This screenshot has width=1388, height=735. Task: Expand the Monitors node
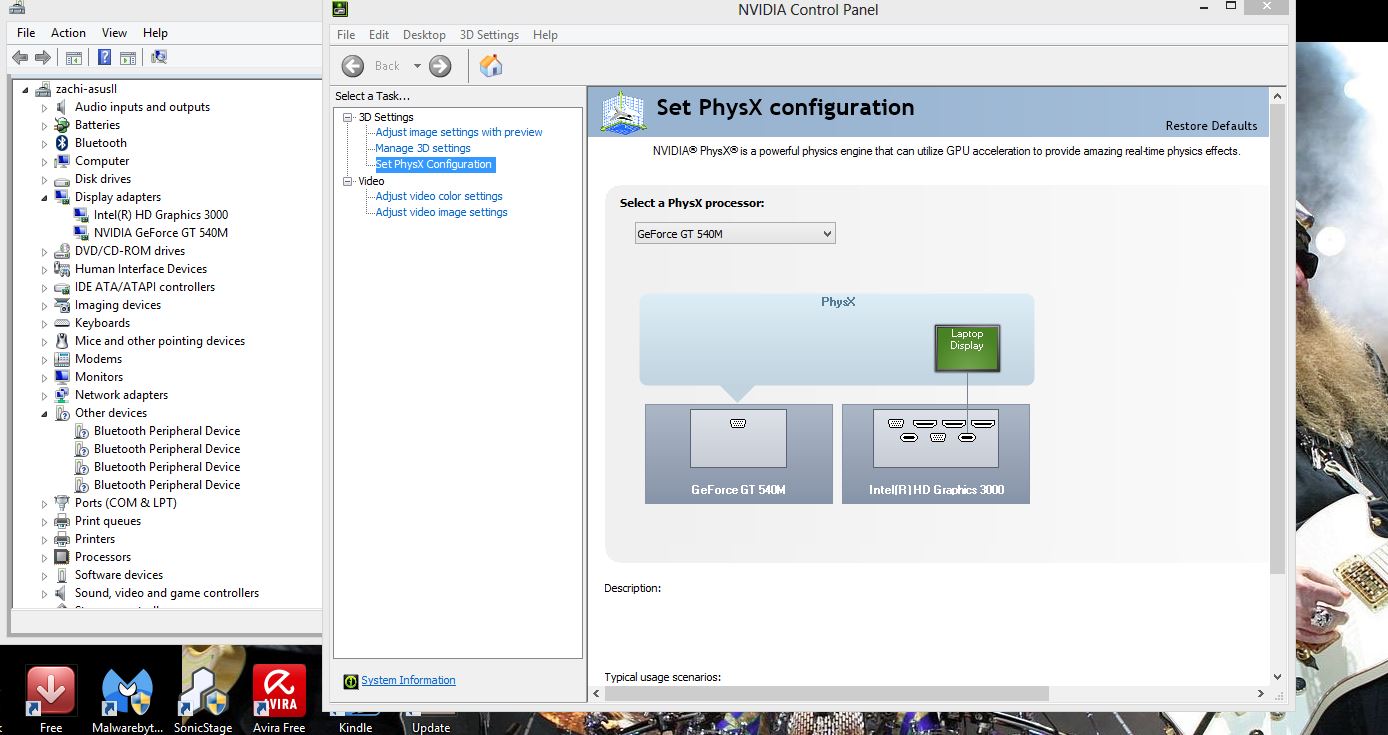(x=44, y=378)
